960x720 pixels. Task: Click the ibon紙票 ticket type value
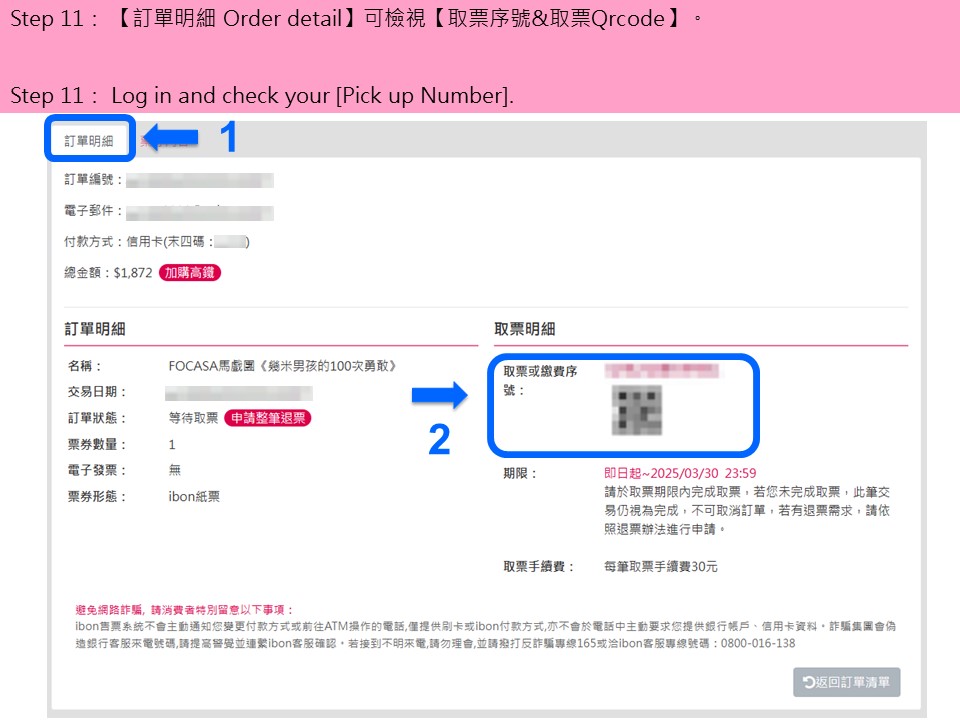click(x=194, y=497)
